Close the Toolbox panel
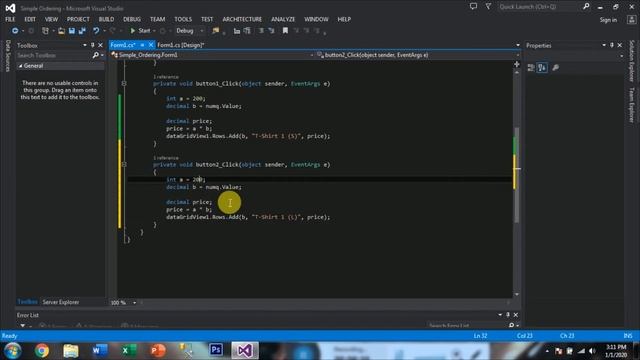This screenshot has height=360, width=640. point(100,45)
